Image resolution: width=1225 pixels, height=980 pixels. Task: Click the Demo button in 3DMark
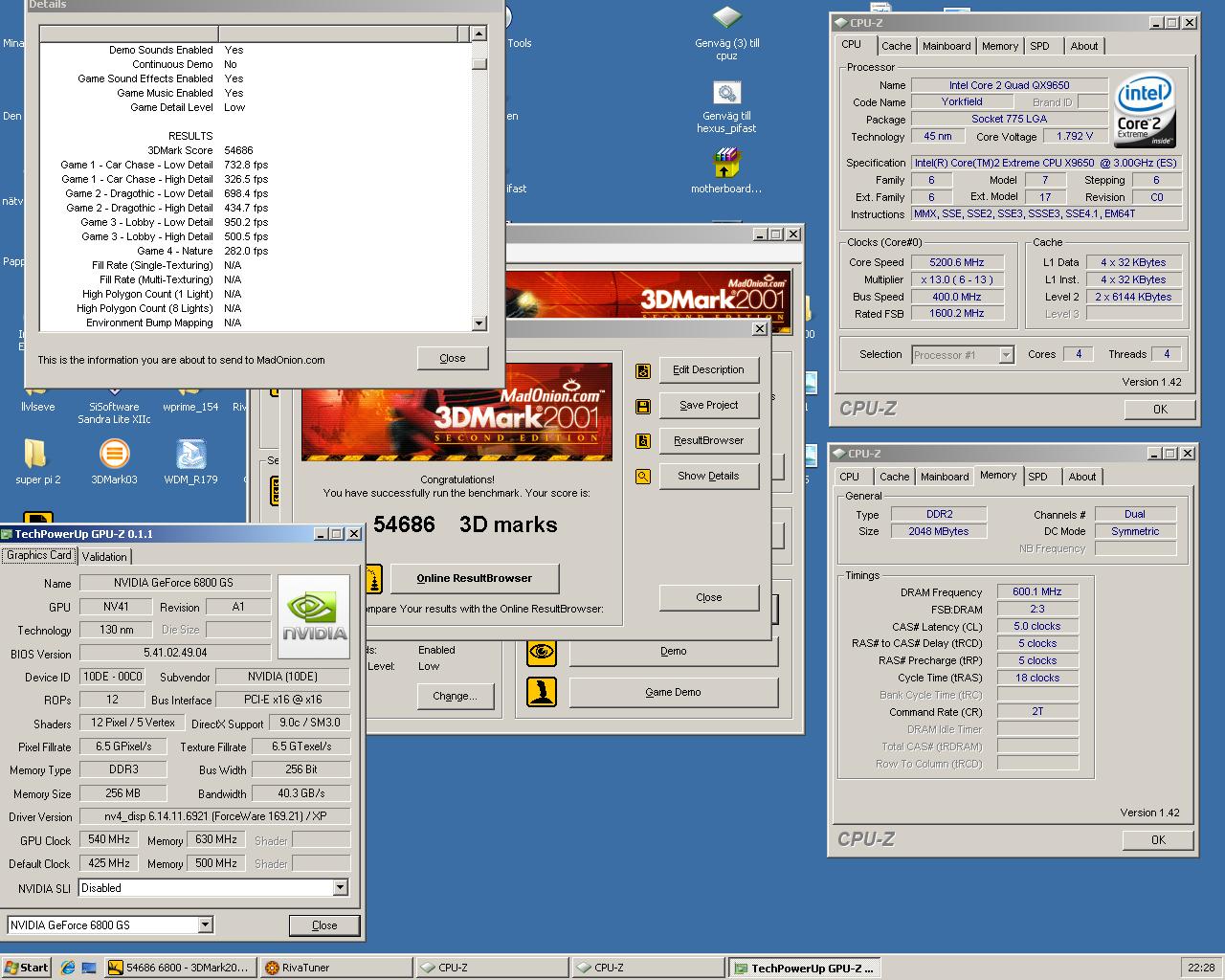673,651
